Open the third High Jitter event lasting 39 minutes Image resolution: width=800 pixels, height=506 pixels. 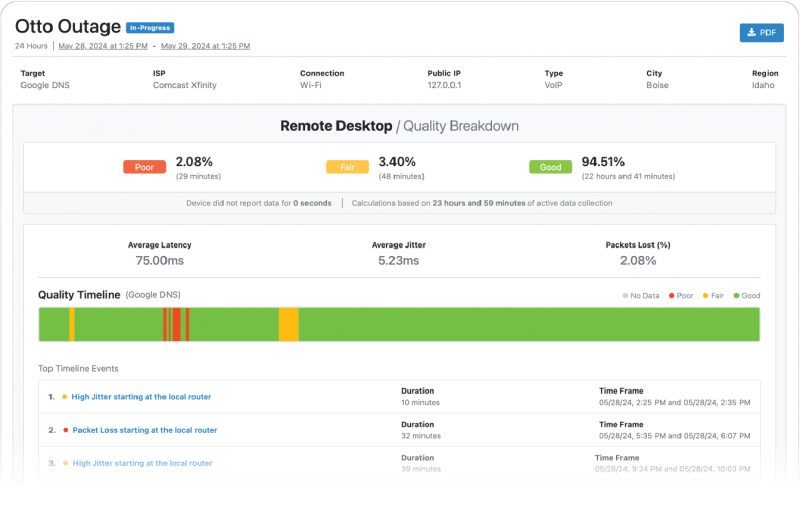pos(142,463)
